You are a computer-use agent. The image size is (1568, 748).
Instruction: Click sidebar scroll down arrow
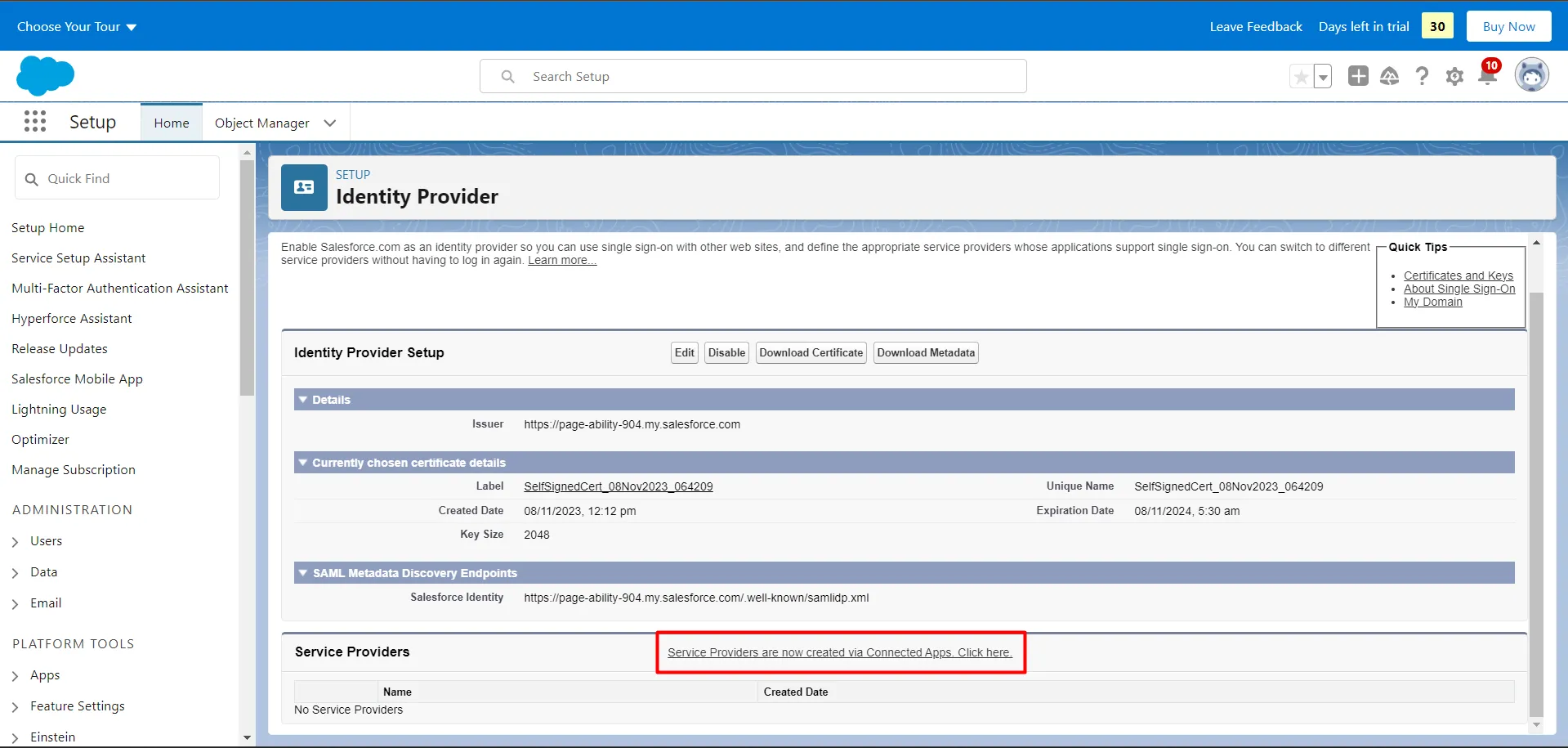pyautogui.click(x=247, y=738)
